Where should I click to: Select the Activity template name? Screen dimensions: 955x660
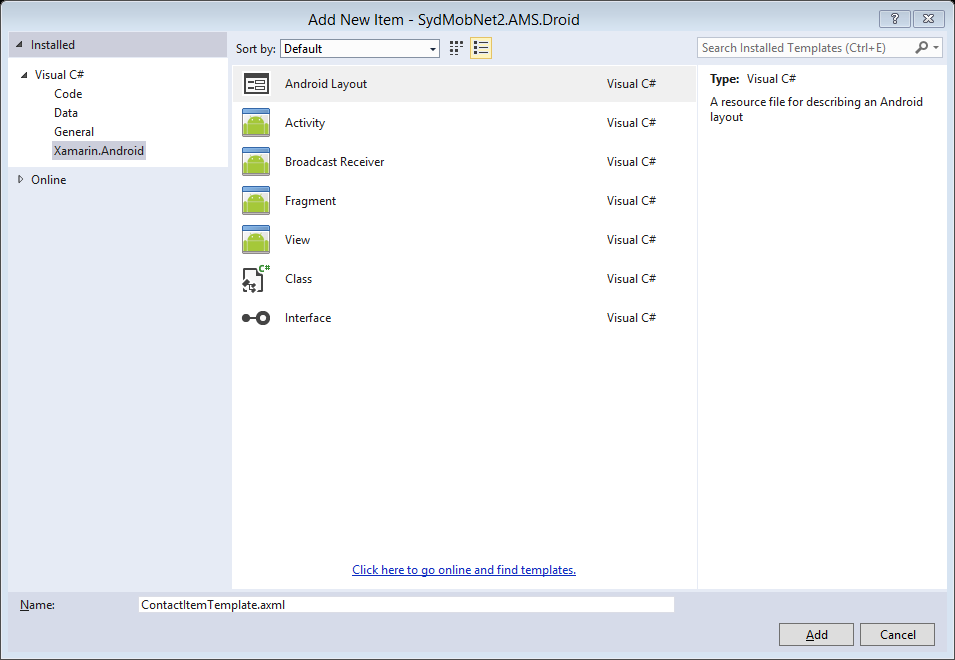[305, 123]
